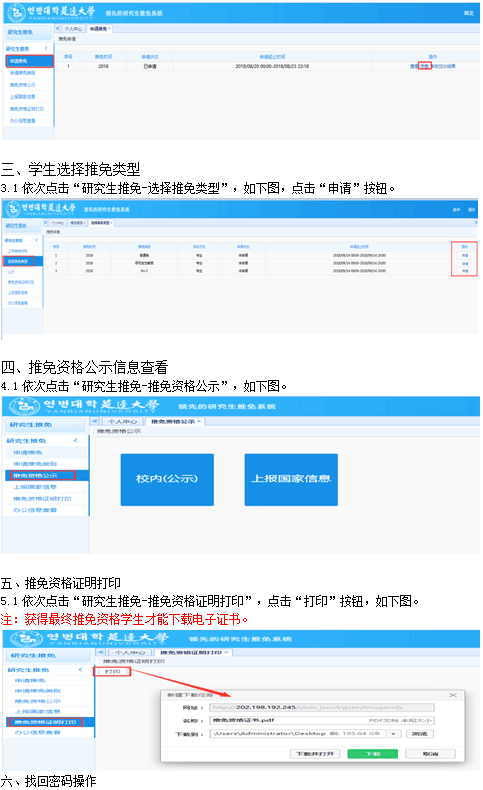Open 个人中心 tab in section 四 screenshot

123,421
